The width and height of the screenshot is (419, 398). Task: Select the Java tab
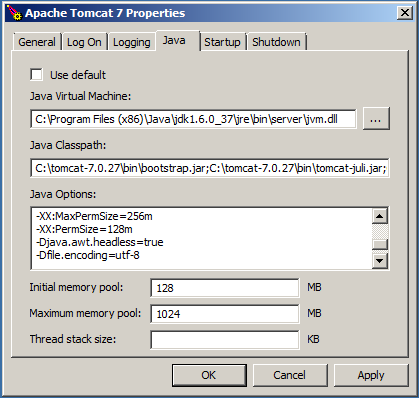click(x=174, y=40)
